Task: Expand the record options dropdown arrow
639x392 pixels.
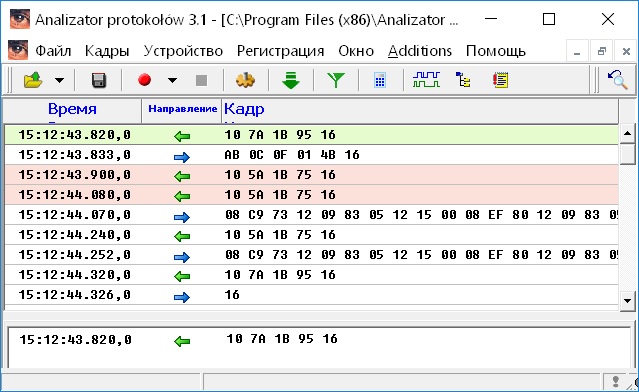Action: 172,80
